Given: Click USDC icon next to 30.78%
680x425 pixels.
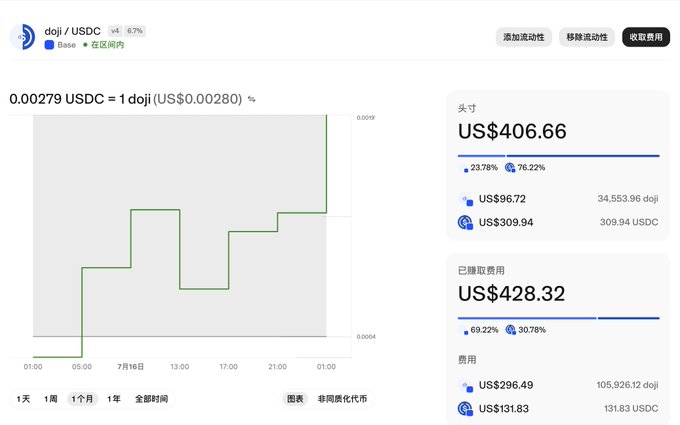Looking at the screenshot, I should [510, 330].
